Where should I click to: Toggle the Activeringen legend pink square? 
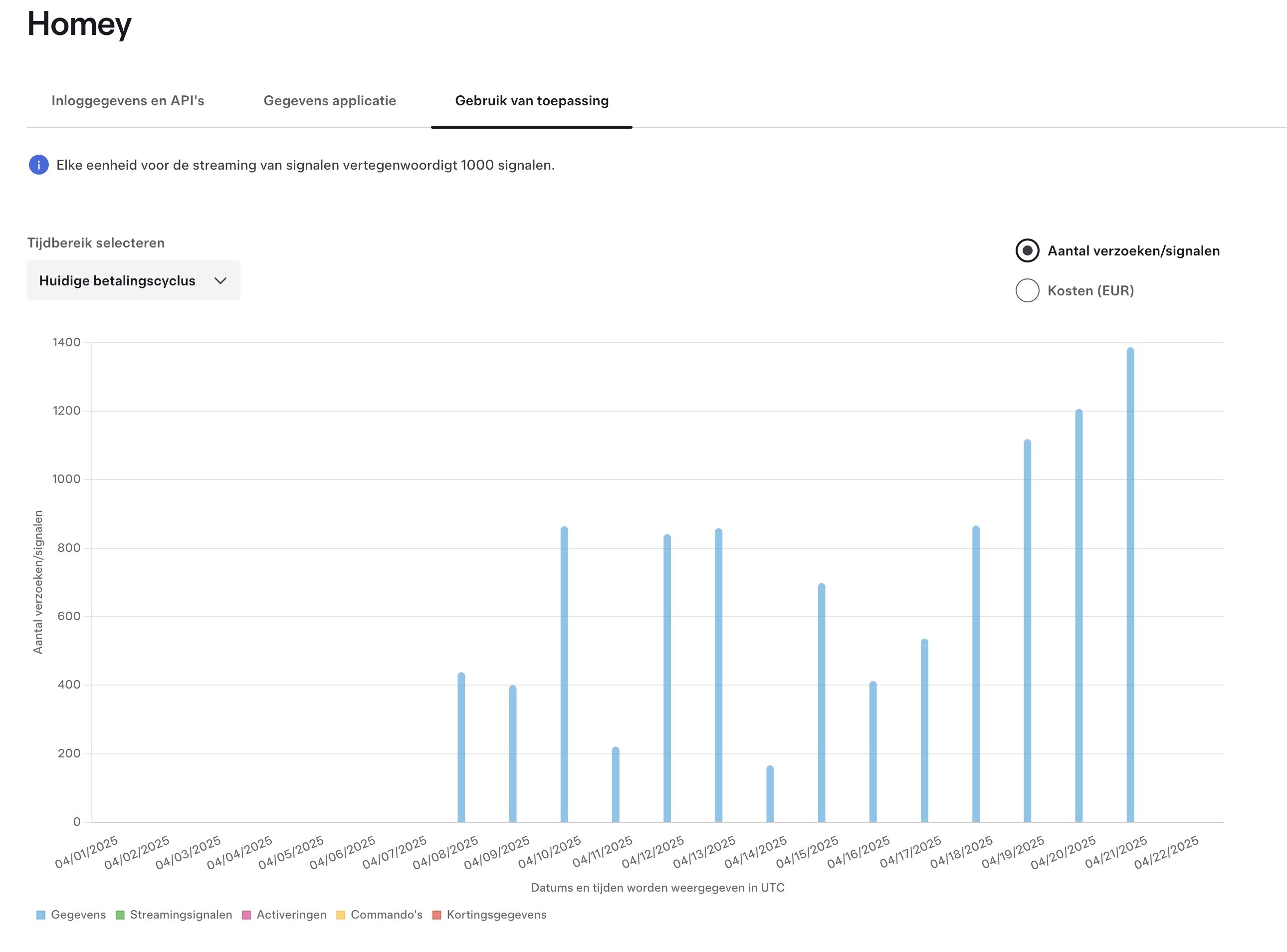coord(246,915)
